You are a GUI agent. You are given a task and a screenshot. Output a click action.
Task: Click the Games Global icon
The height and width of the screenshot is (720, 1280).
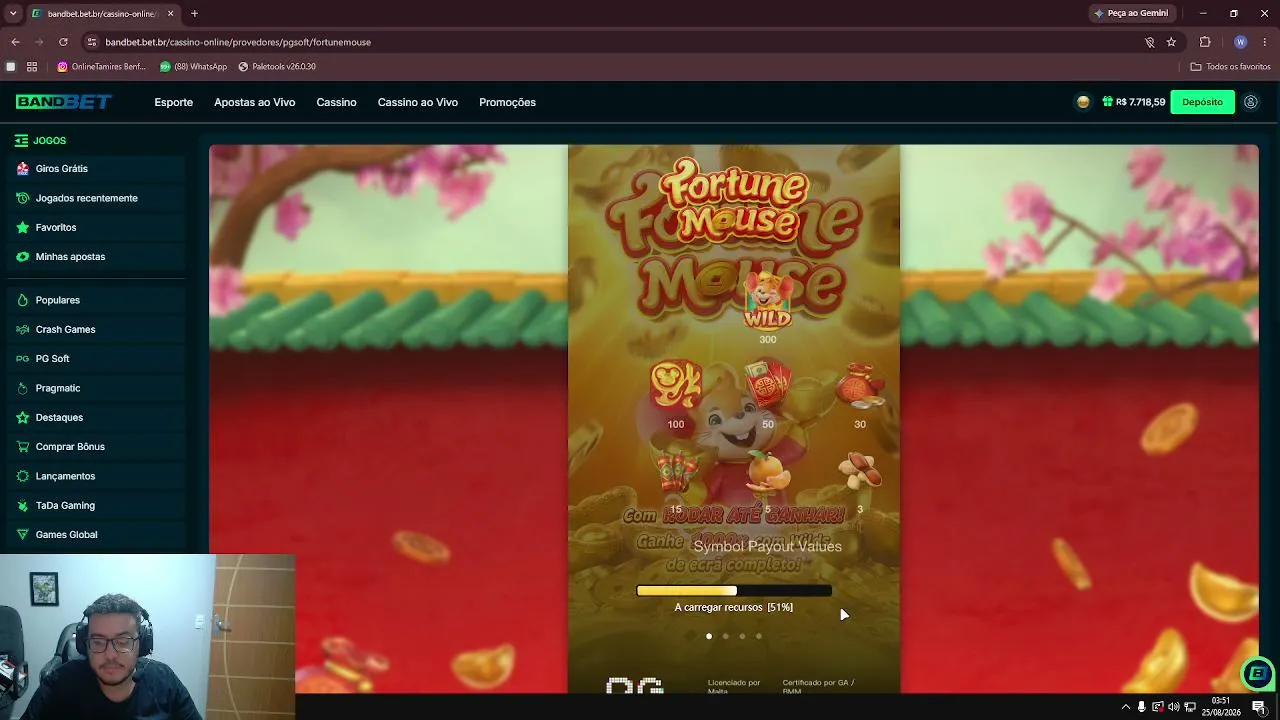click(23, 535)
